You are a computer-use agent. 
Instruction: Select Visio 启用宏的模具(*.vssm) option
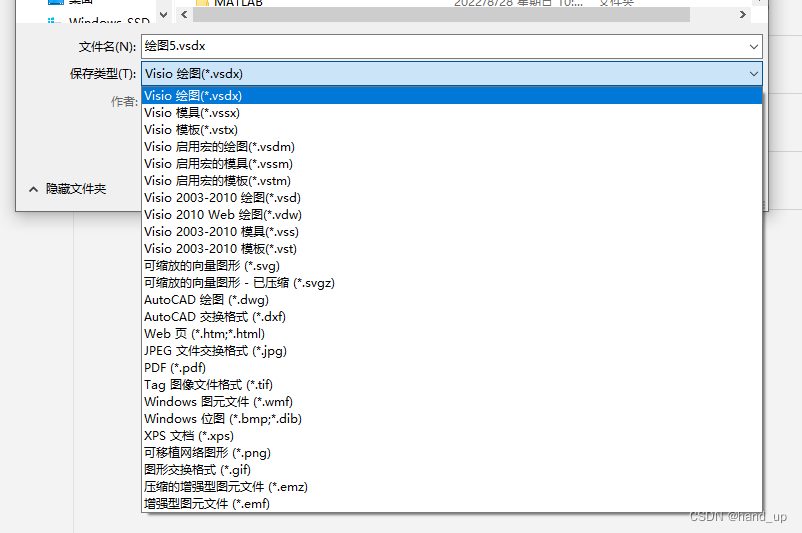[x=452, y=164]
